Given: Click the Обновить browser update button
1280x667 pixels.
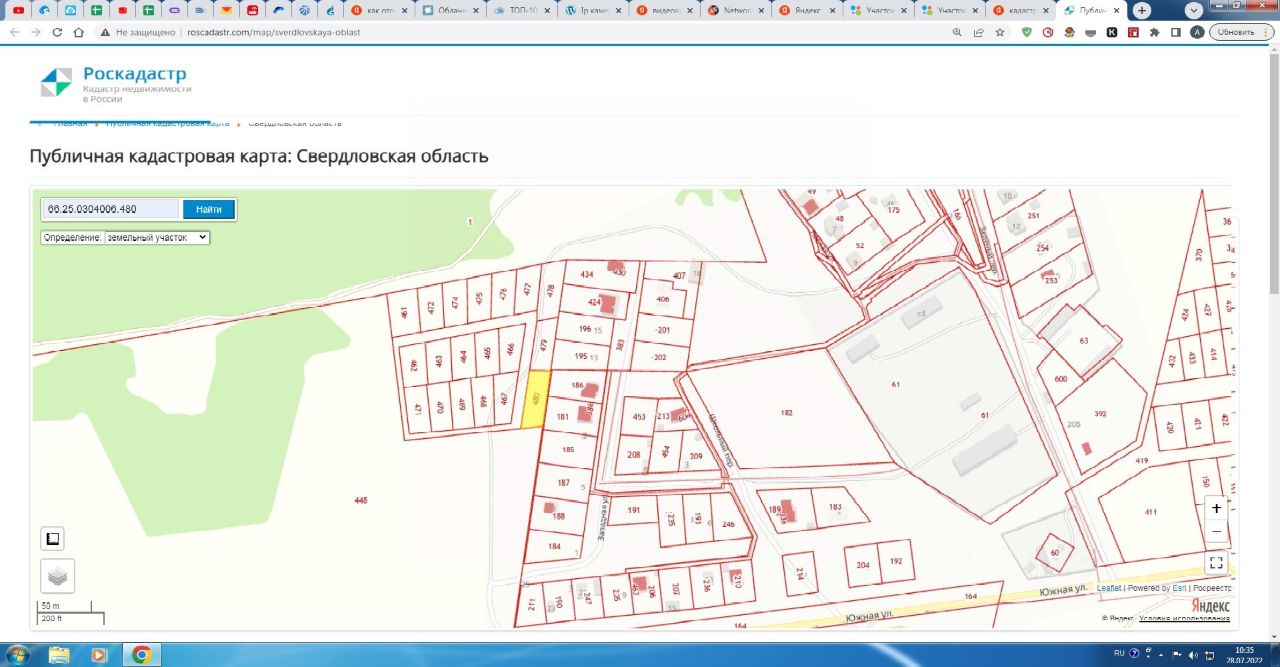Looking at the screenshot, I should point(1240,32).
